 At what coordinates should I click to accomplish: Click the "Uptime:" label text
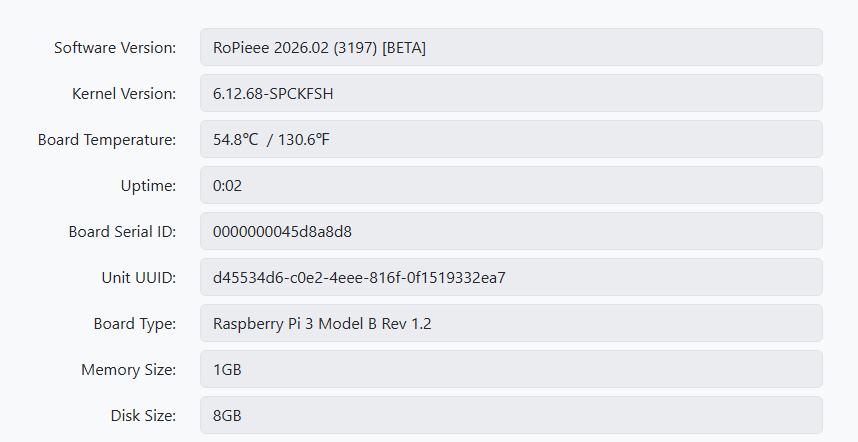pyautogui.click(x=147, y=185)
